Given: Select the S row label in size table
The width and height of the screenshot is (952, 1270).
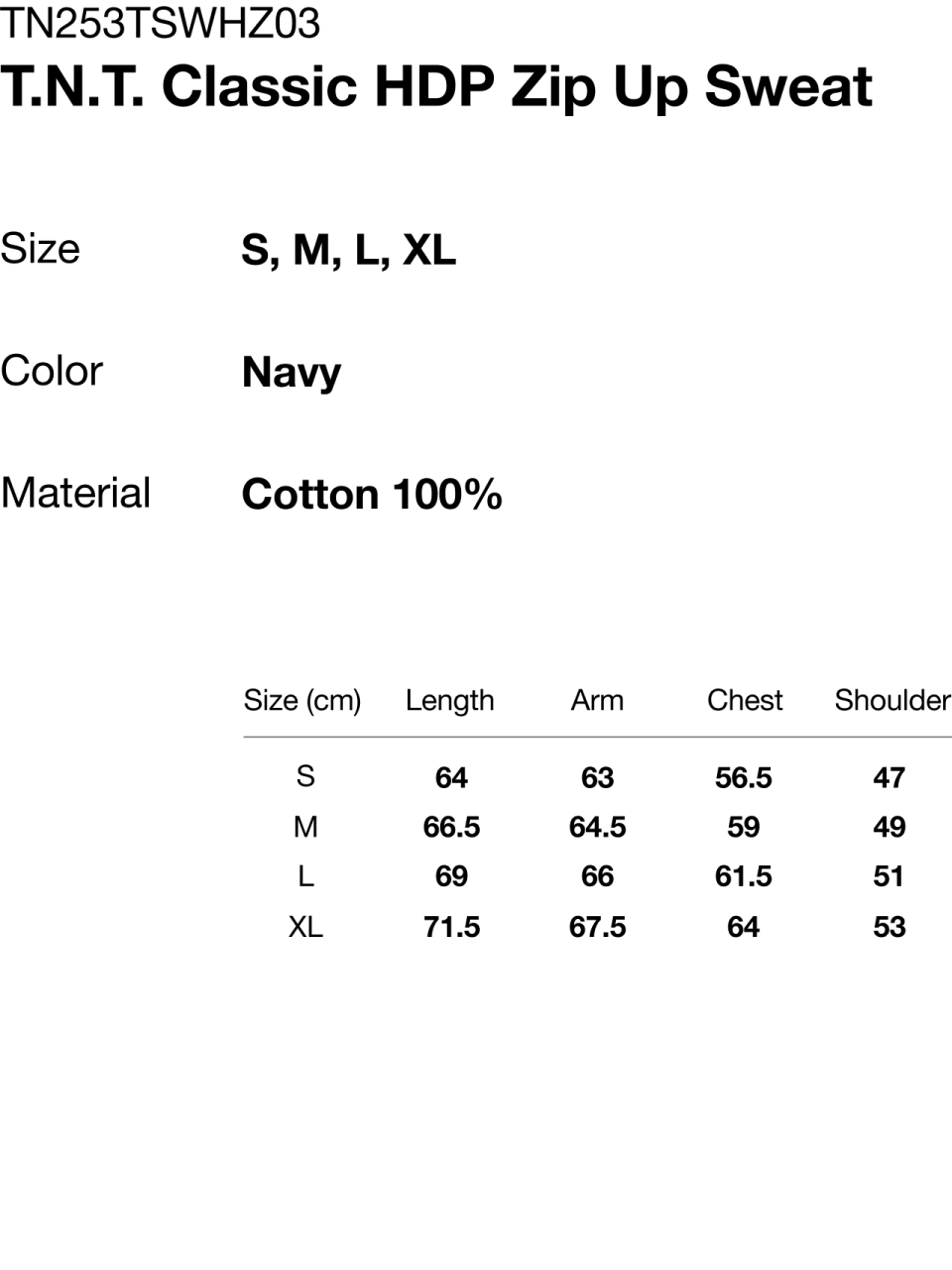Looking at the screenshot, I should pyautogui.click(x=305, y=776).
